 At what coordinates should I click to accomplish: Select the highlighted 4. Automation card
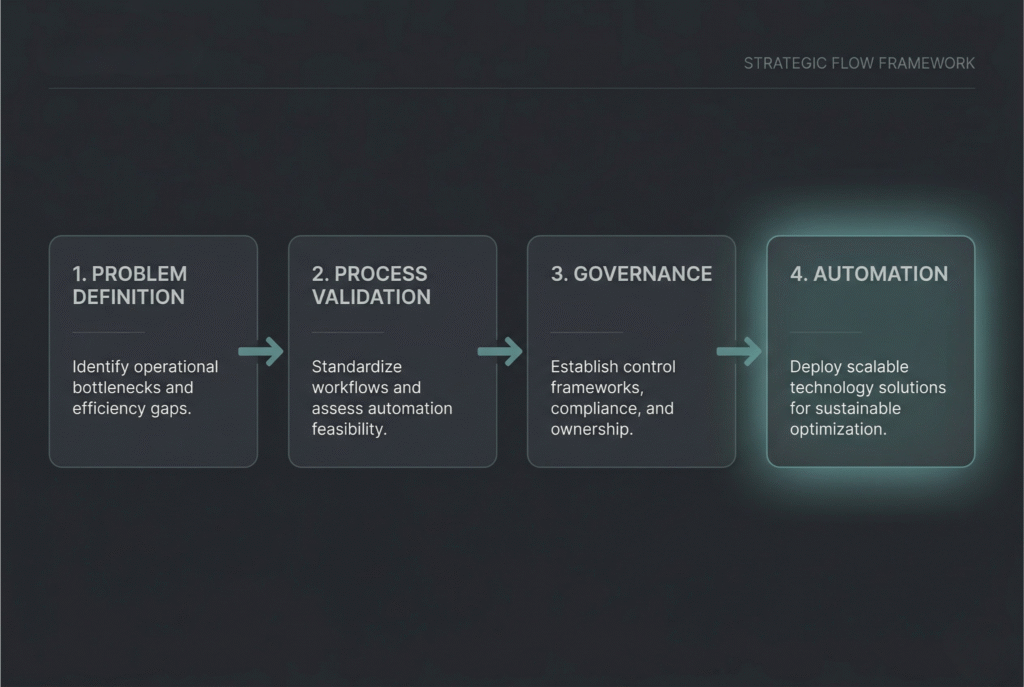pyautogui.click(x=870, y=350)
